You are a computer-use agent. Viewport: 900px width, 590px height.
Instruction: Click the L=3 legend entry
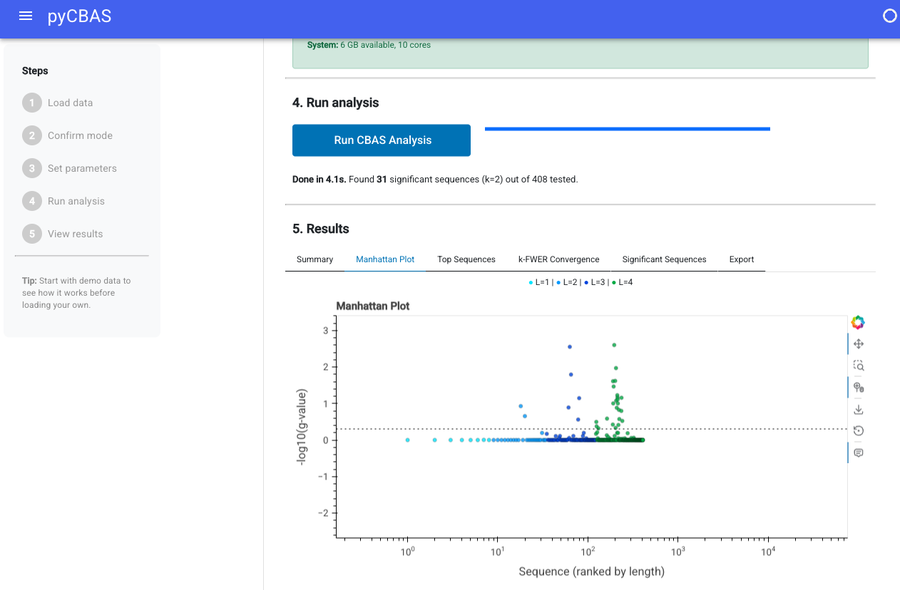pyautogui.click(x=595, y=282)
